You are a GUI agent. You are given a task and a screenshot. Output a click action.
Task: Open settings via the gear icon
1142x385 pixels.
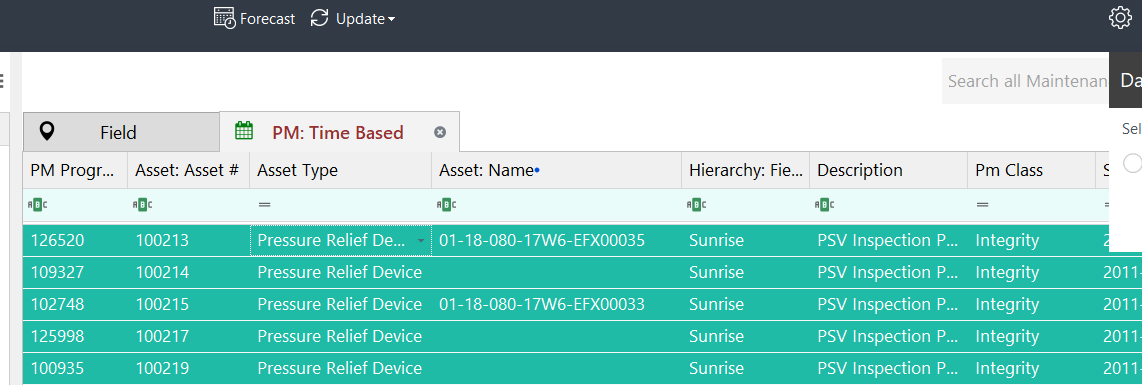(1120, 17)
